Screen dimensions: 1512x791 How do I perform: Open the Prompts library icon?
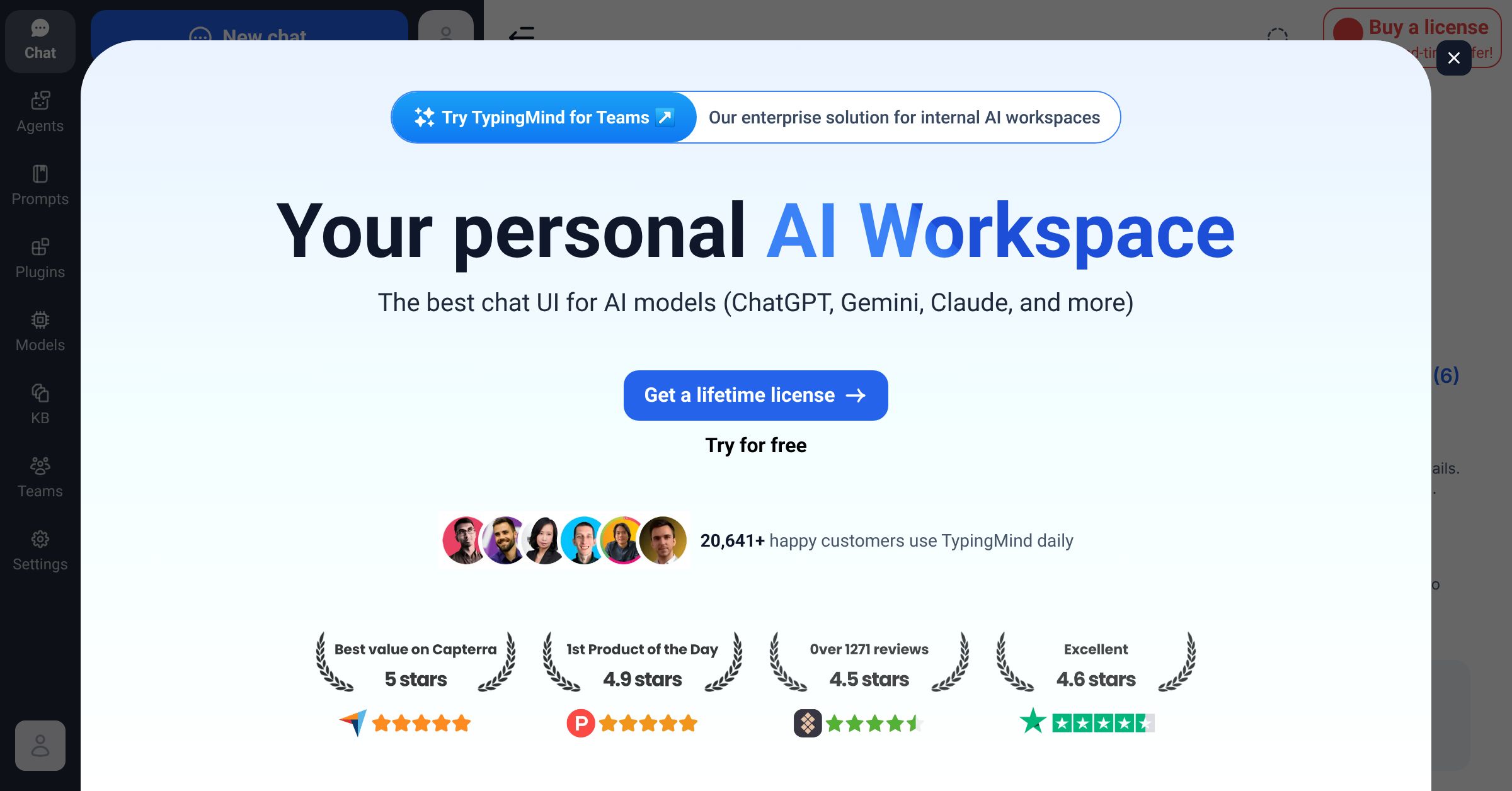[40, 185]
